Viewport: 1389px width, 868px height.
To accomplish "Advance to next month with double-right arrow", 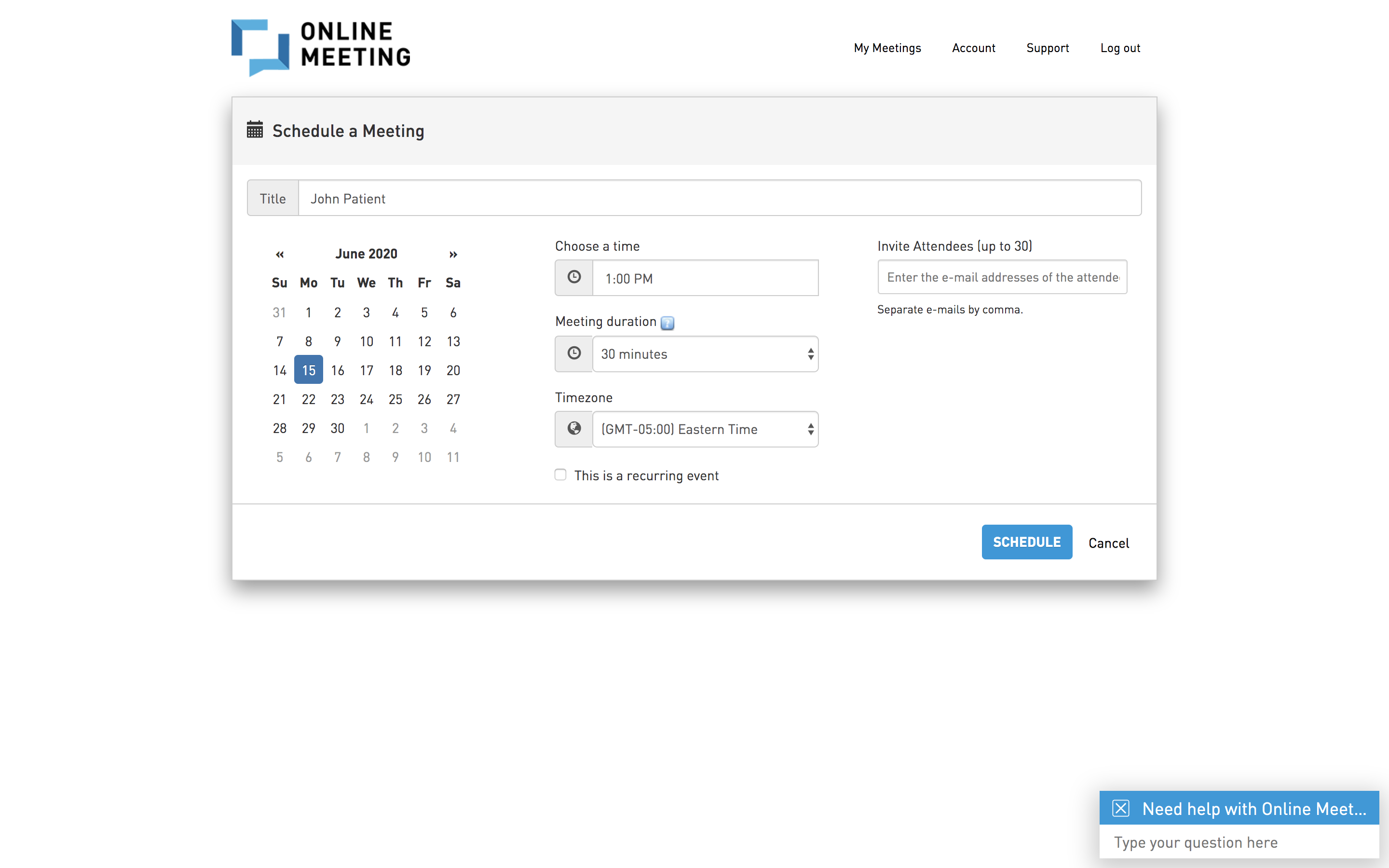I will click(453, 254).
